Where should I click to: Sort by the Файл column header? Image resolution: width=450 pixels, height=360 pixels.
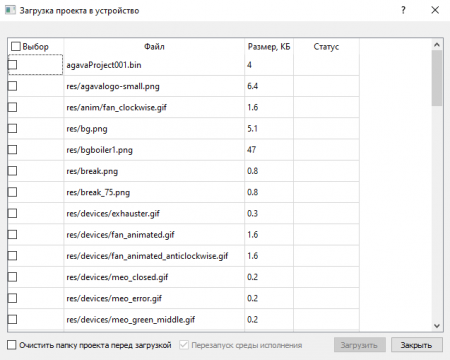tap(154, 46)
